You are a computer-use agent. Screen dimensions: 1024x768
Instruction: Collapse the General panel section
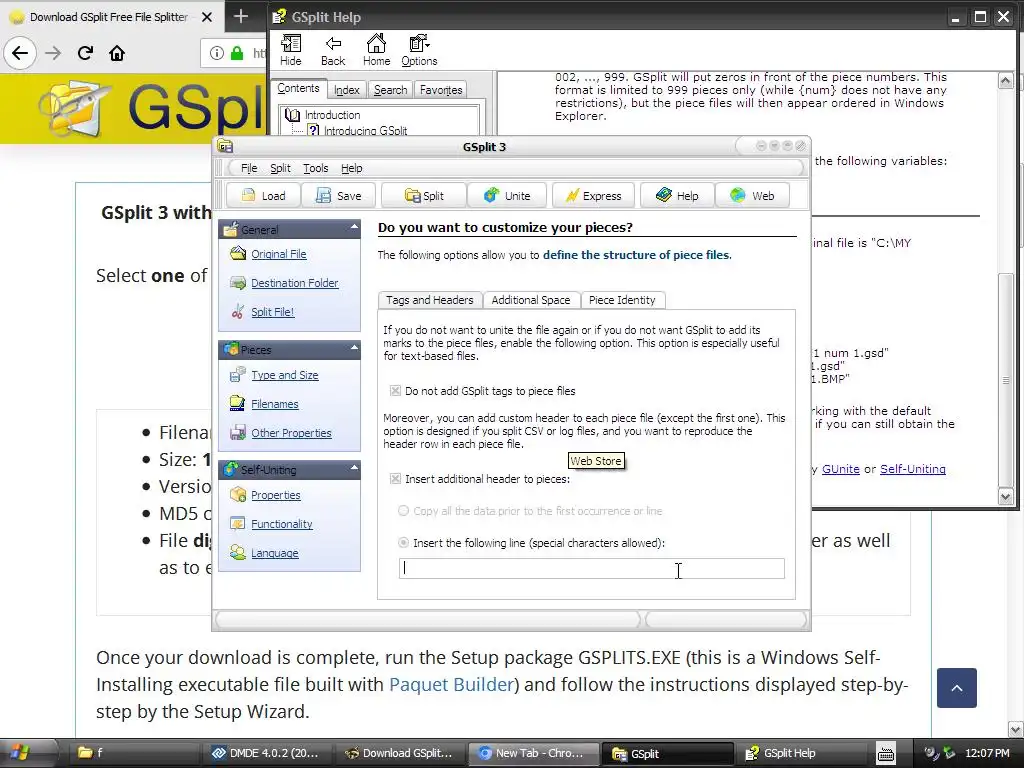(x=354, y=228)
